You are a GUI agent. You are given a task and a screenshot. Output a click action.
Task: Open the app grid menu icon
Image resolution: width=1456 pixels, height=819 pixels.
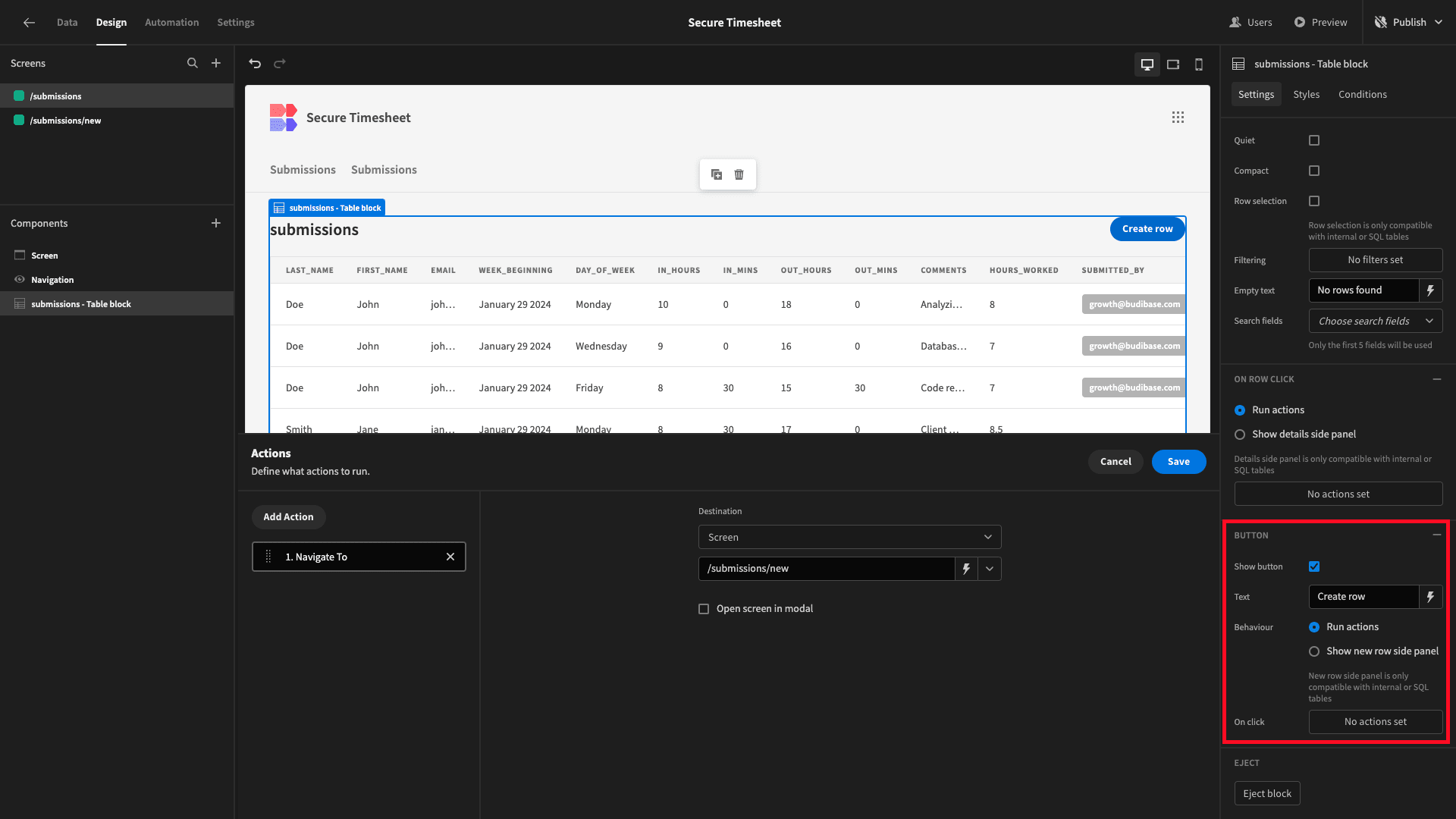pyautogui.click(x=1178, y=118)
